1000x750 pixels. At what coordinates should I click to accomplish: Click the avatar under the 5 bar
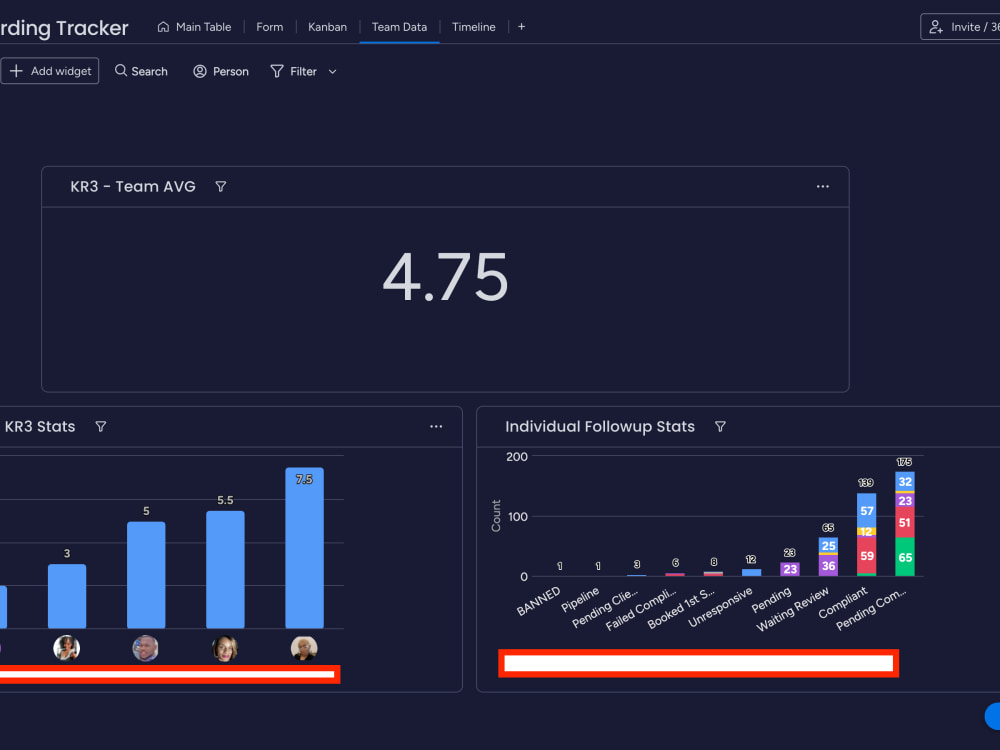coord(146,648)
